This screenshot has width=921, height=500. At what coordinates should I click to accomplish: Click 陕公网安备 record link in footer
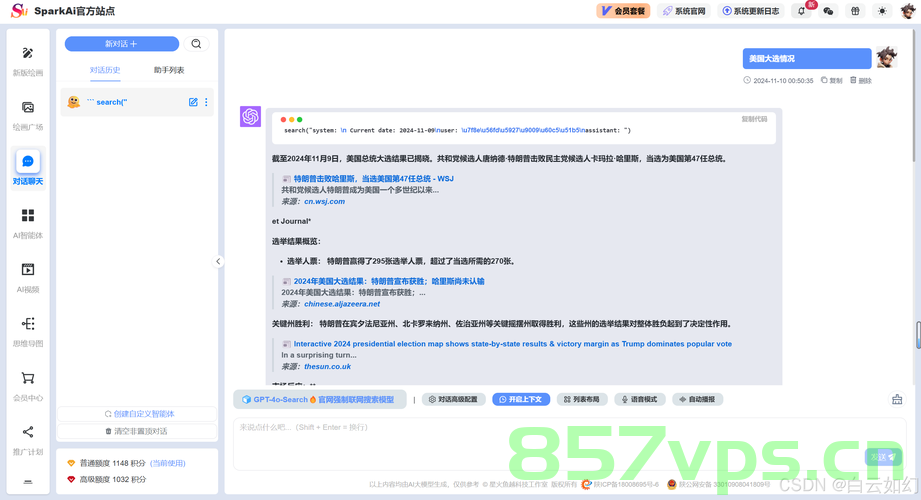point(719,484)
